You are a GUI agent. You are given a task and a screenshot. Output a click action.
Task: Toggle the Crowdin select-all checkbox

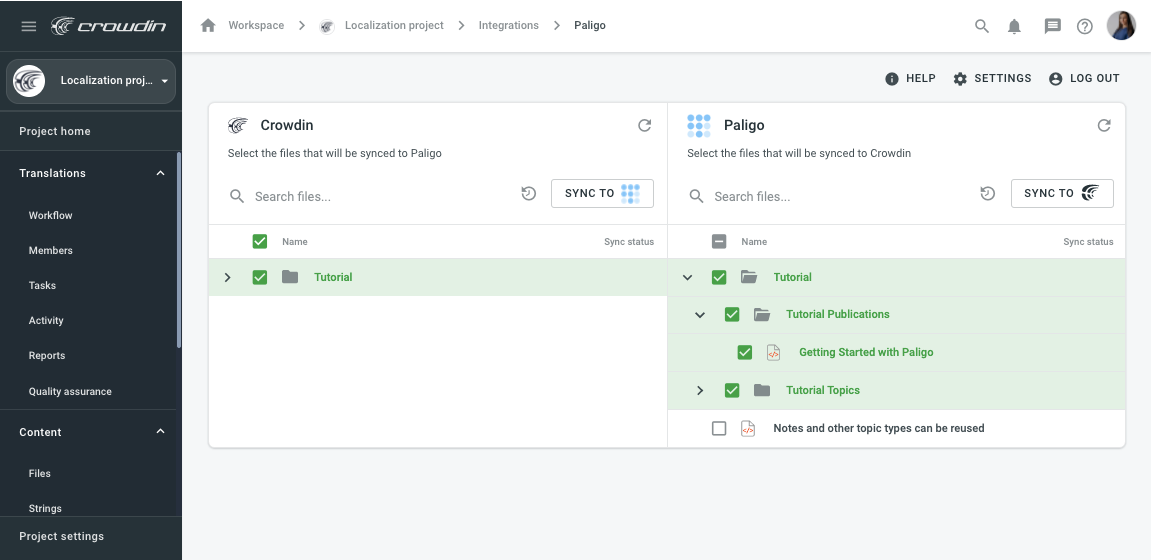[260, 241]
